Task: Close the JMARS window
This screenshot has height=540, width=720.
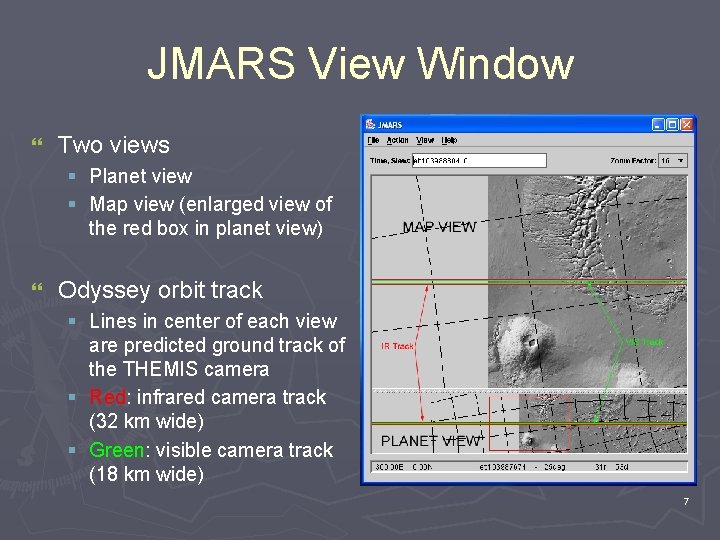Action: (x=686, y=124)
